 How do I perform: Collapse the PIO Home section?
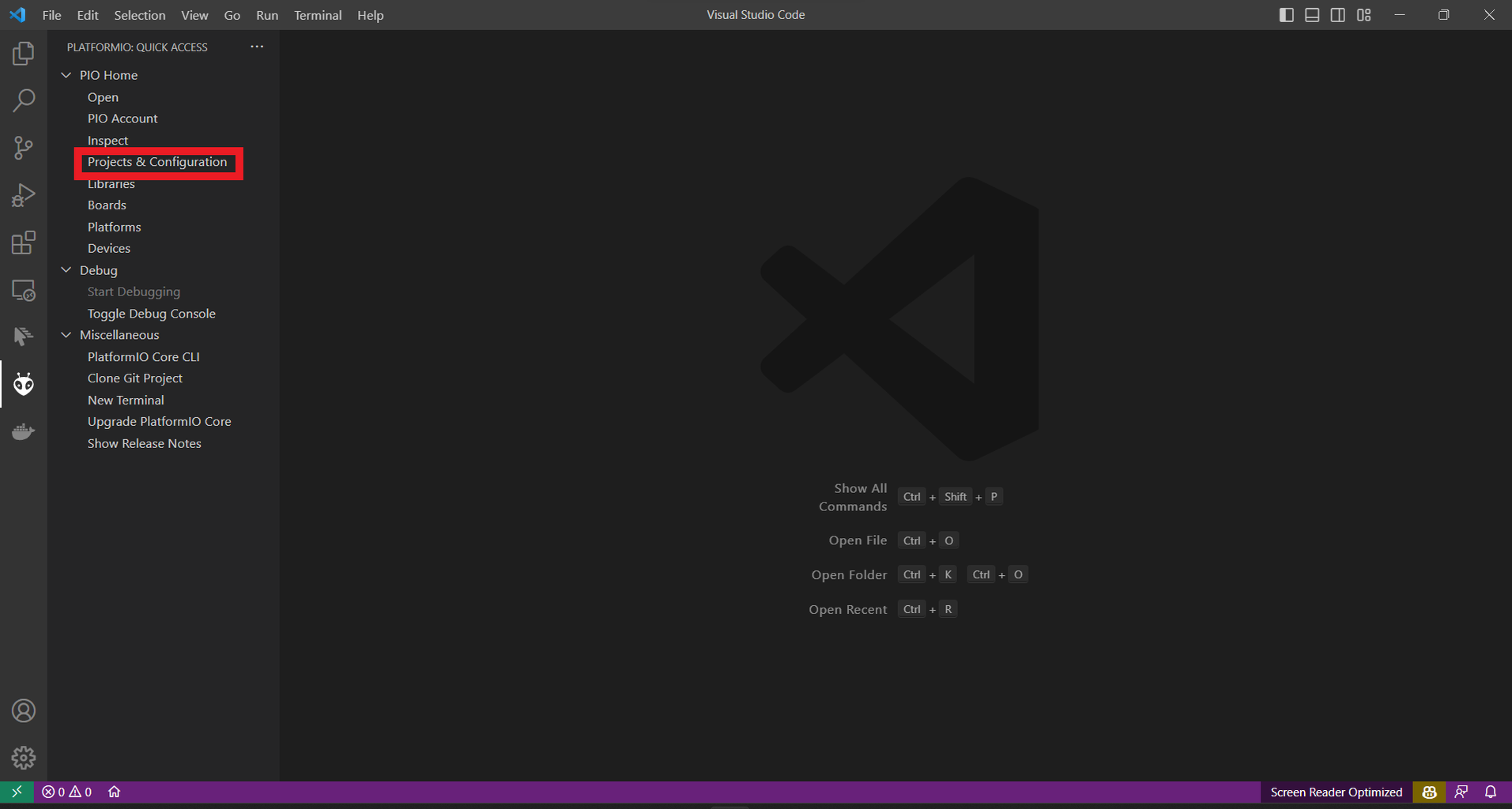point(66,74)
